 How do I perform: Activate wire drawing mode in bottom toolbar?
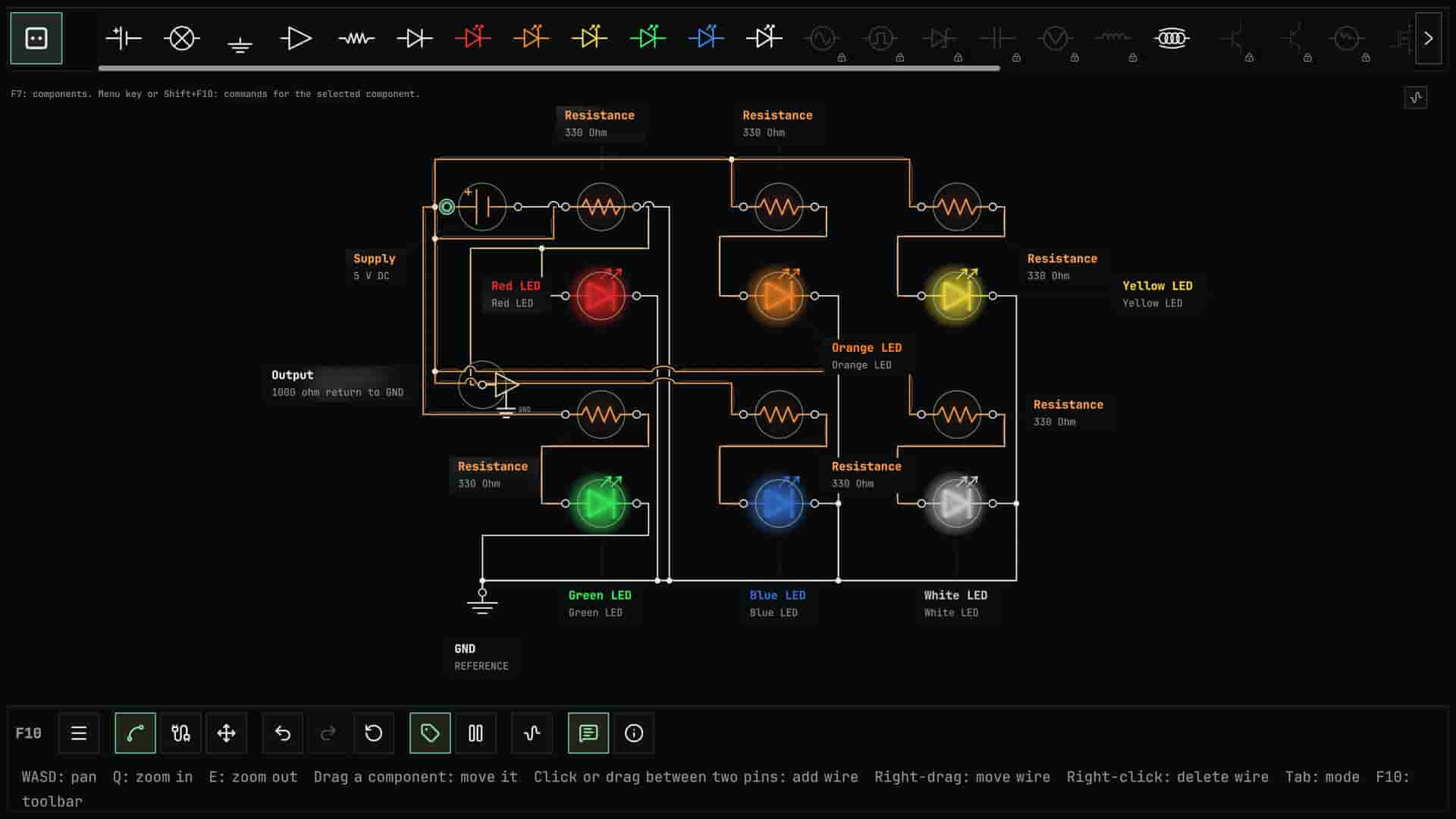tap(135, 733)
